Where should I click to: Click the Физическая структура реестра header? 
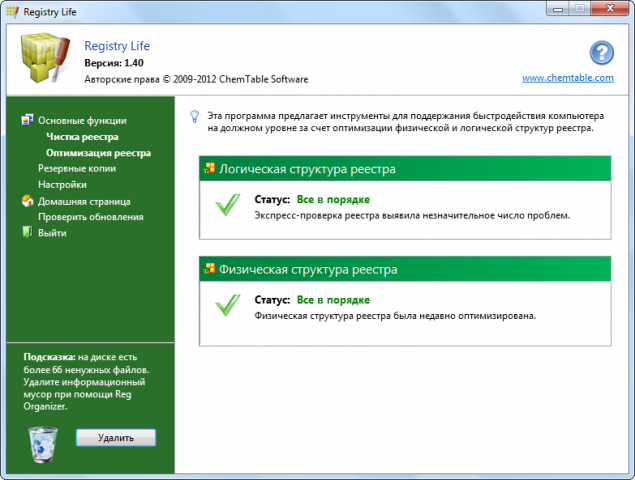coord(405,269)
